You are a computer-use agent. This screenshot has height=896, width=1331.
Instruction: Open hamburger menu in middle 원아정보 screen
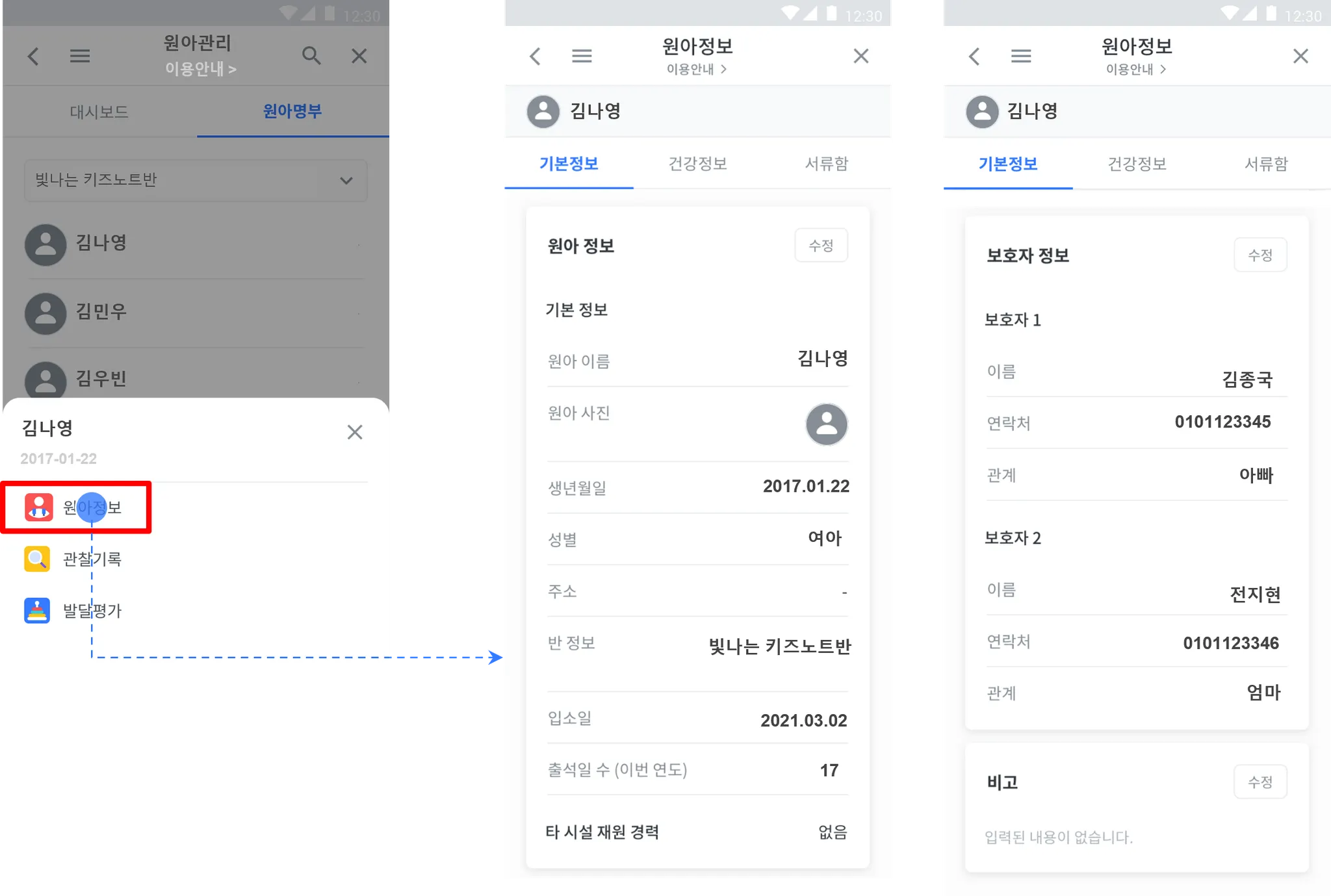point(582,57)
